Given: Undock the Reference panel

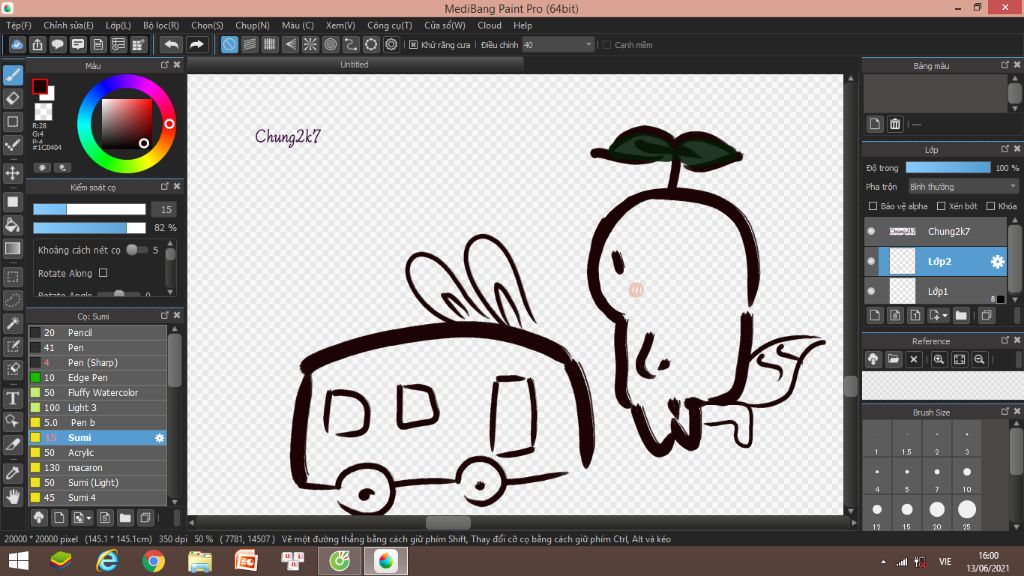Looking at the screenshot, I should pos(1005,341).
